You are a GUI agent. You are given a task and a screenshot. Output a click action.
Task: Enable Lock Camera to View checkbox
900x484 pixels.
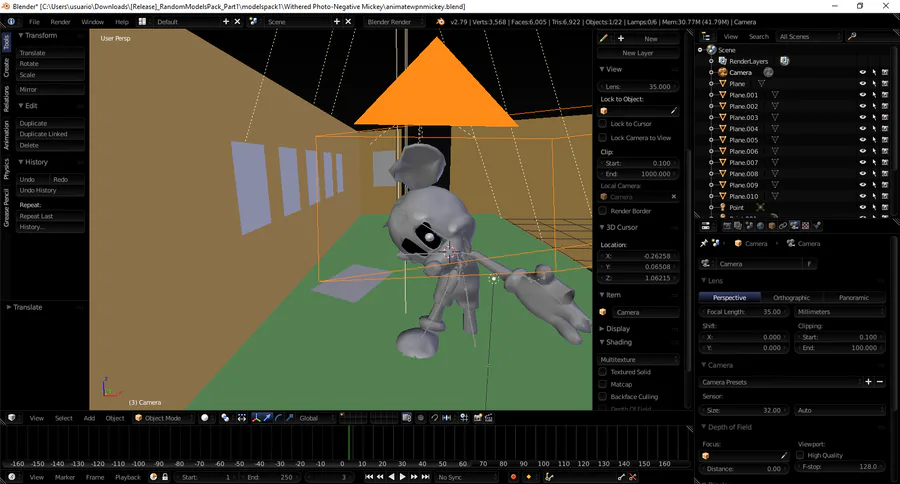pyautogui.click(x=603, y=138)
